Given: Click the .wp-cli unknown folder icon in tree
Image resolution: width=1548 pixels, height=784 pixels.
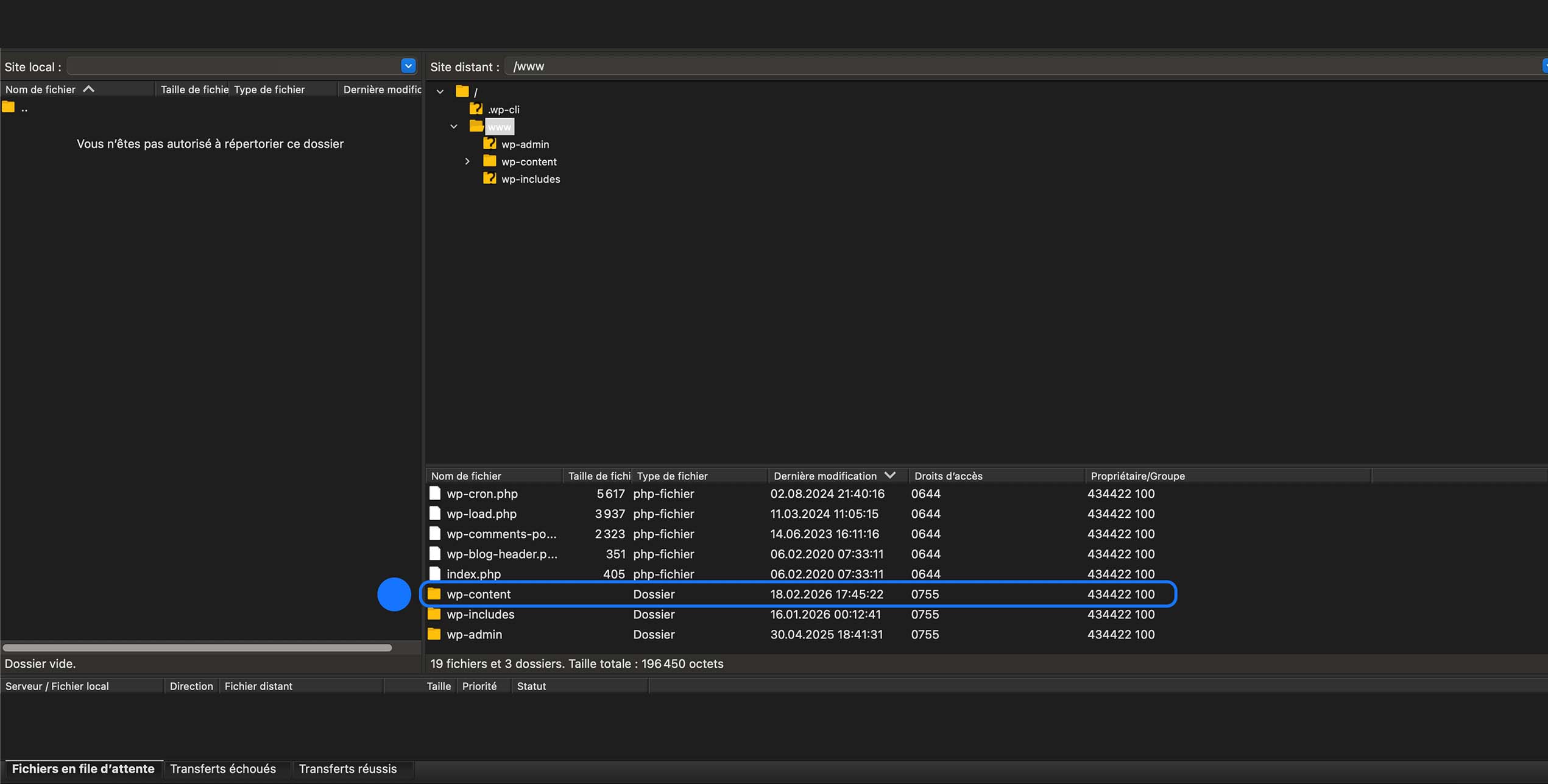Looking at the screenshot, I should pos(476,109).
